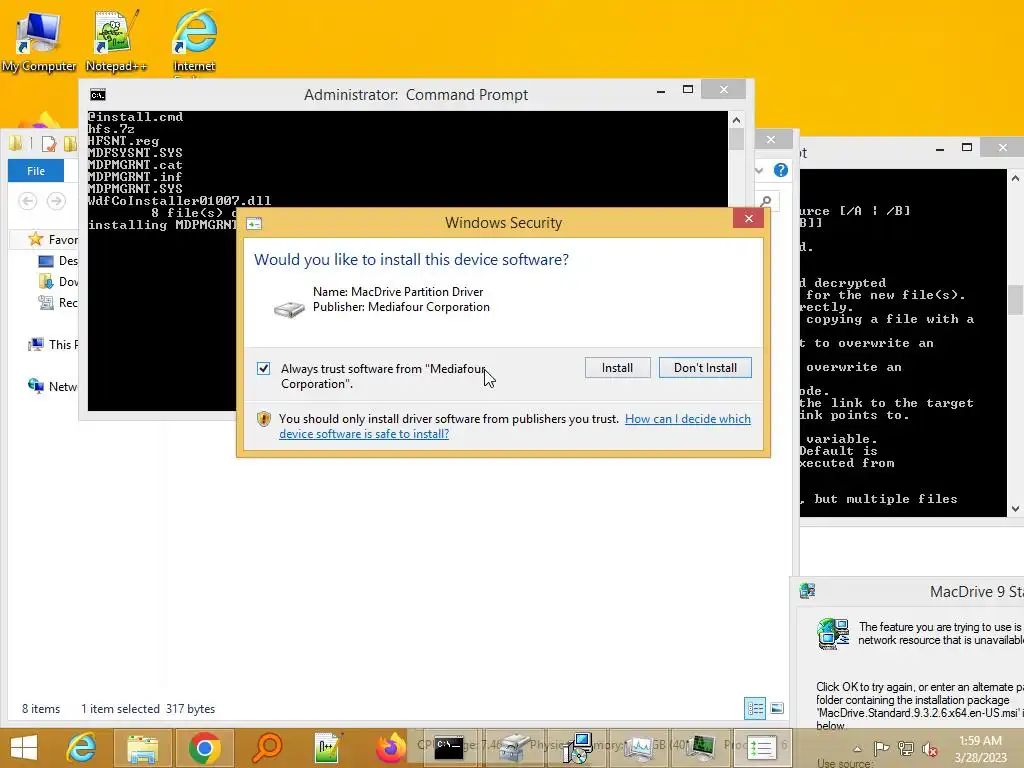The width and height of the screenshot is (1024, 768).
Task: Open Google Chrome from the taskbar
Action: 204,748
